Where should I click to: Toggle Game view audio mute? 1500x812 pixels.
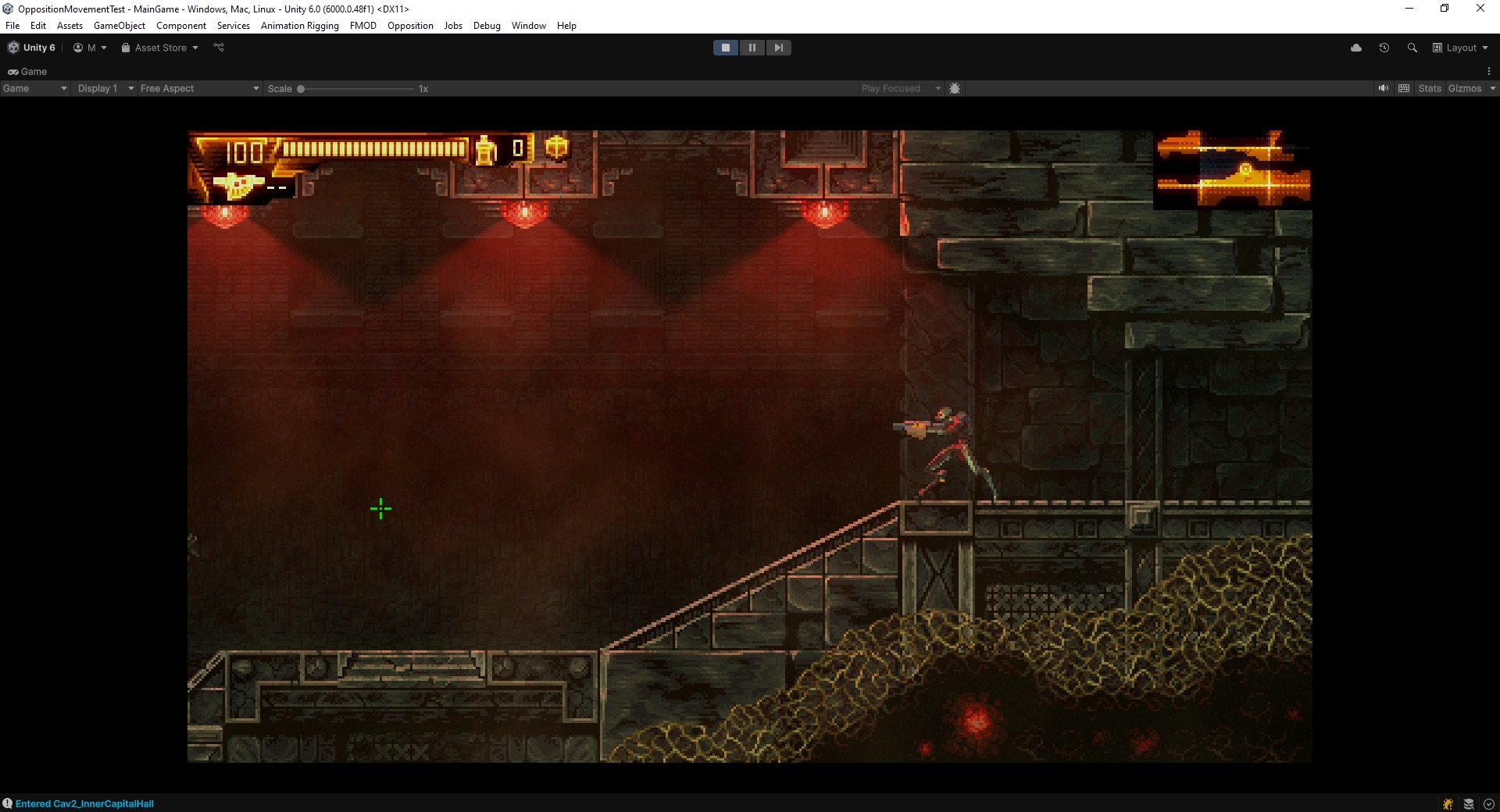tap(1384, 88)
